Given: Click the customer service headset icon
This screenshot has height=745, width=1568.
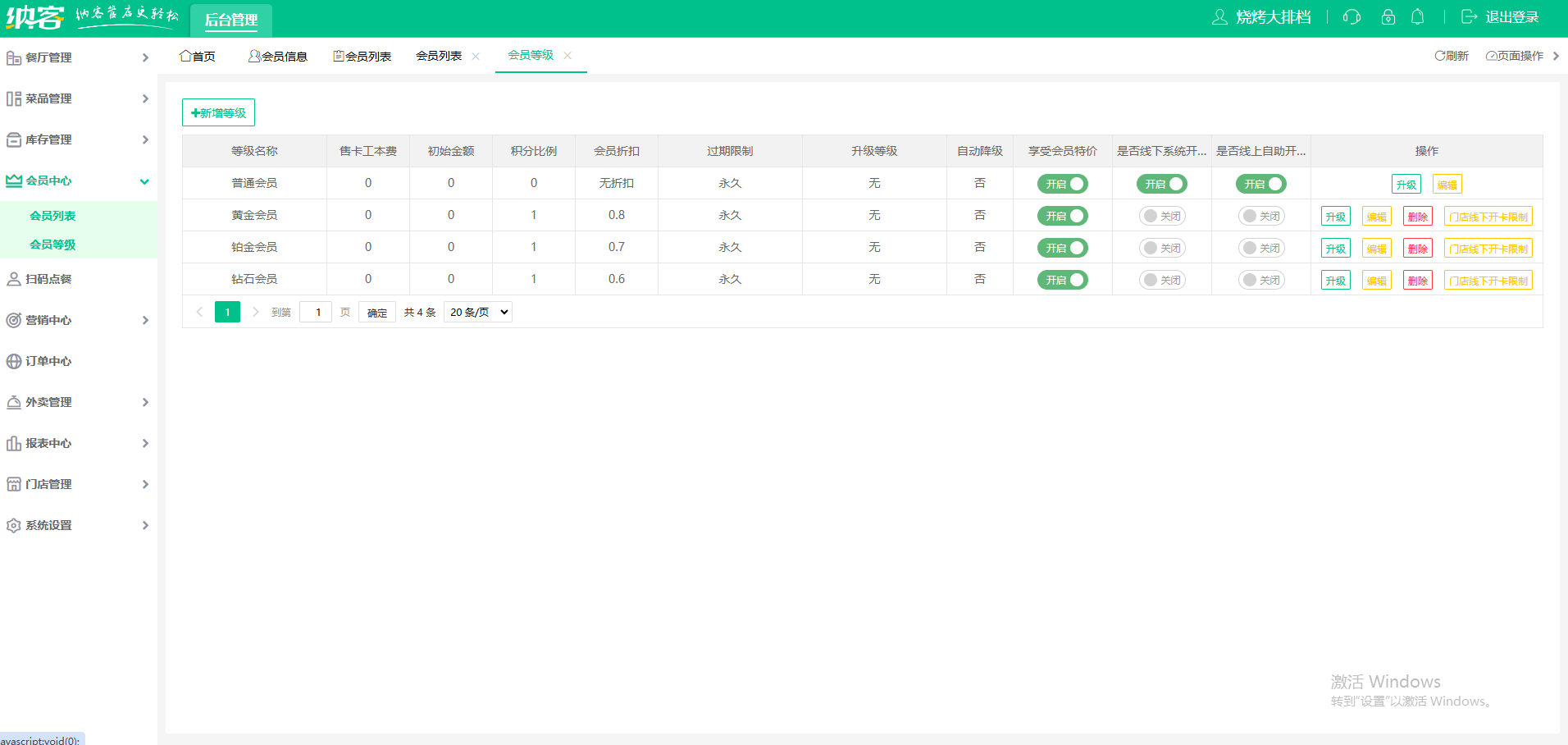Looking at the screenshot, I should click(1351, 17).
